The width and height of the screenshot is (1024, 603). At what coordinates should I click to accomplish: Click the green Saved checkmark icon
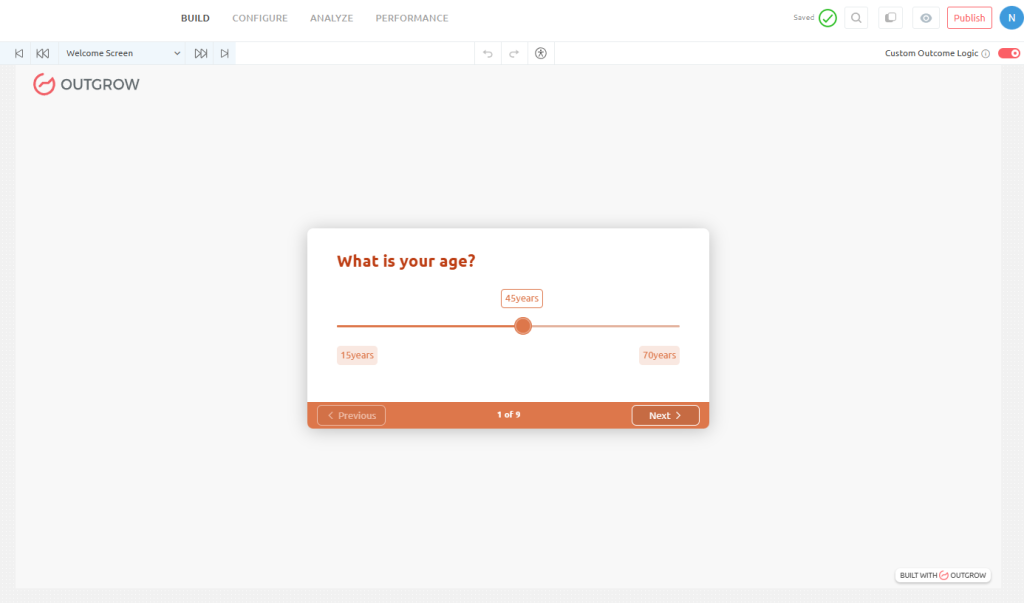point(827,18)
